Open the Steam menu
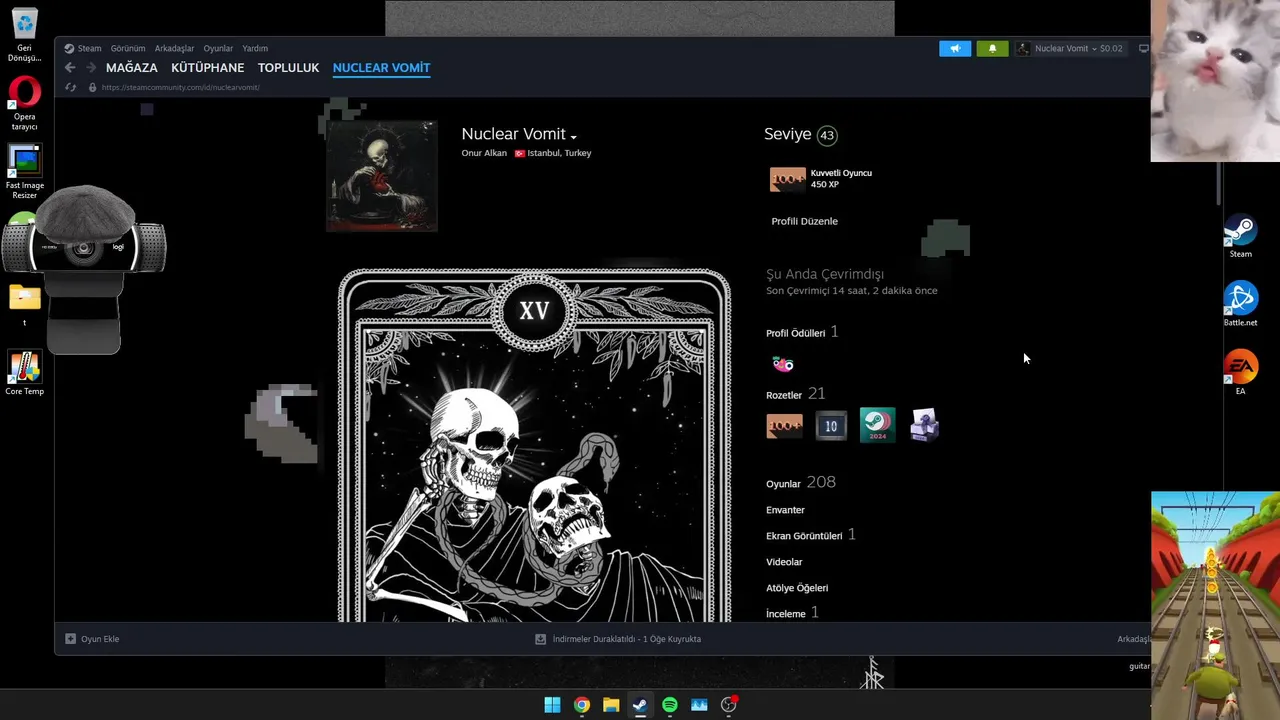 coord(90,48)
